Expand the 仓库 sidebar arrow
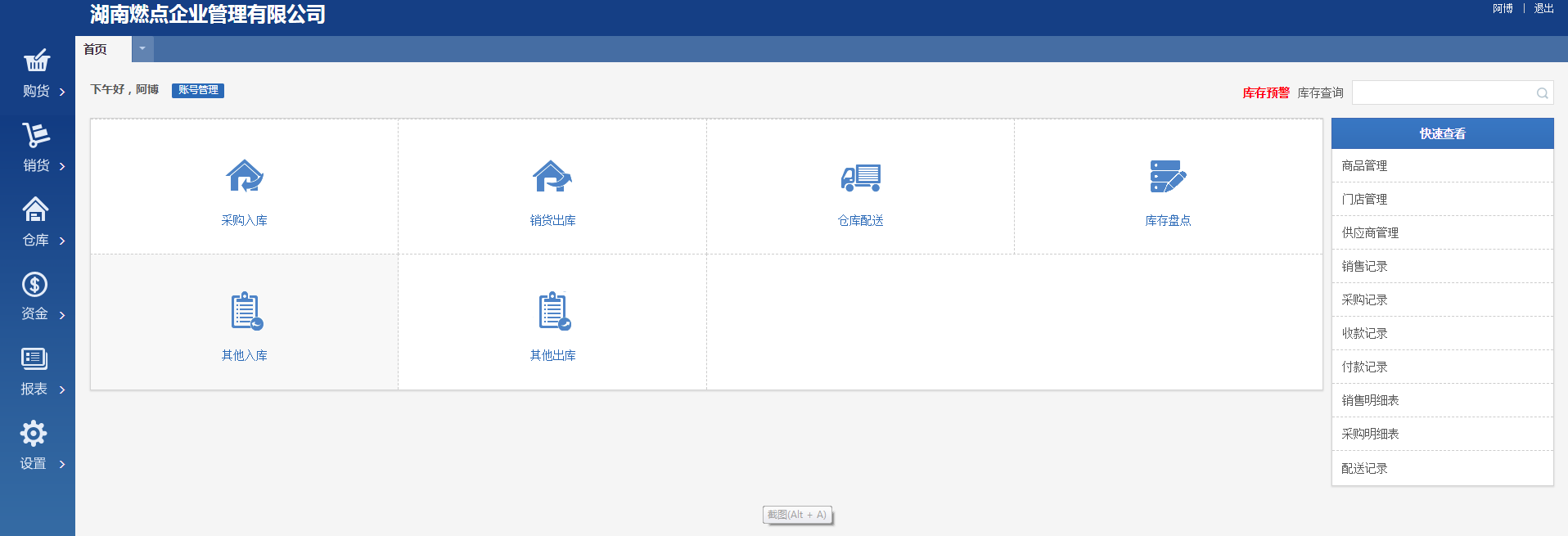Viewport: 1568px width, 536px height. [x=62, y=241]
